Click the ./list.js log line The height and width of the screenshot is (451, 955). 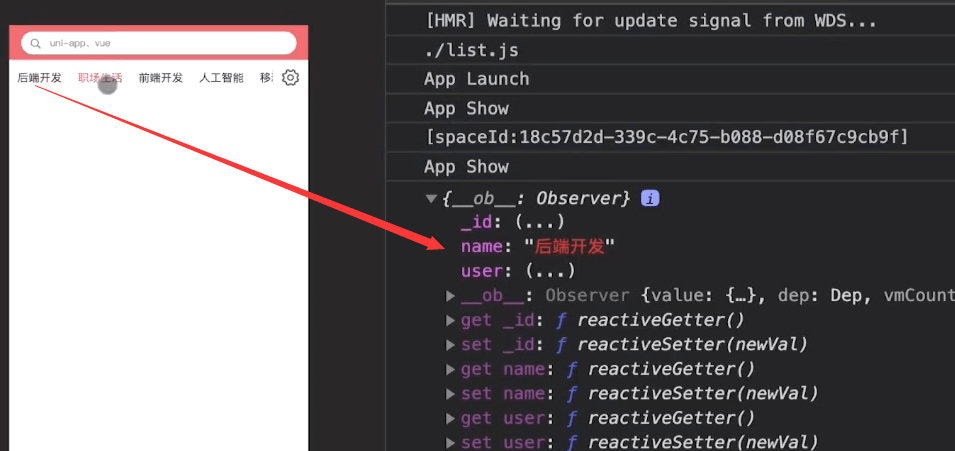click(471, 50)
